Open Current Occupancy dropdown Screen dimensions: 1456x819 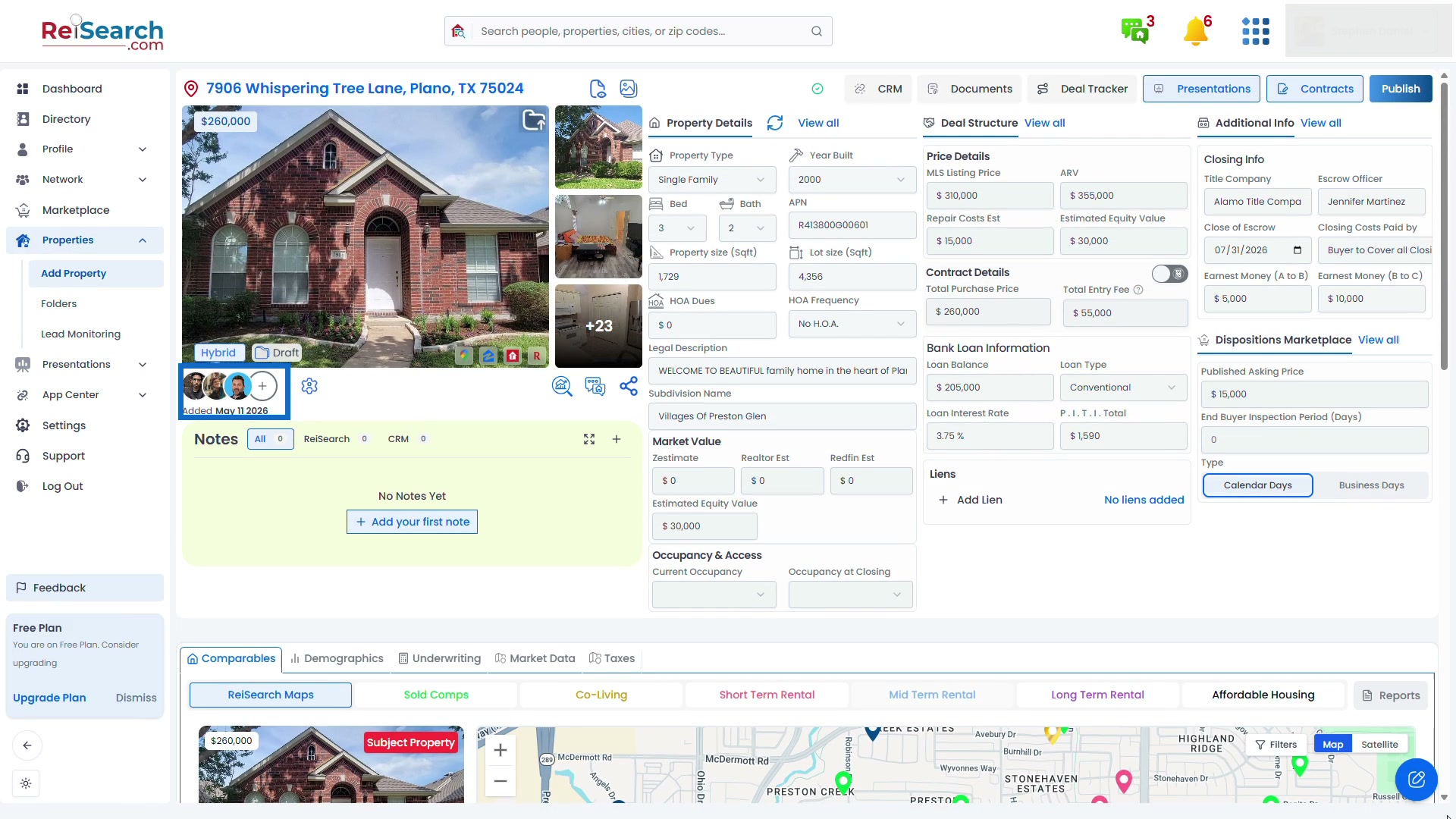(714, 595)
